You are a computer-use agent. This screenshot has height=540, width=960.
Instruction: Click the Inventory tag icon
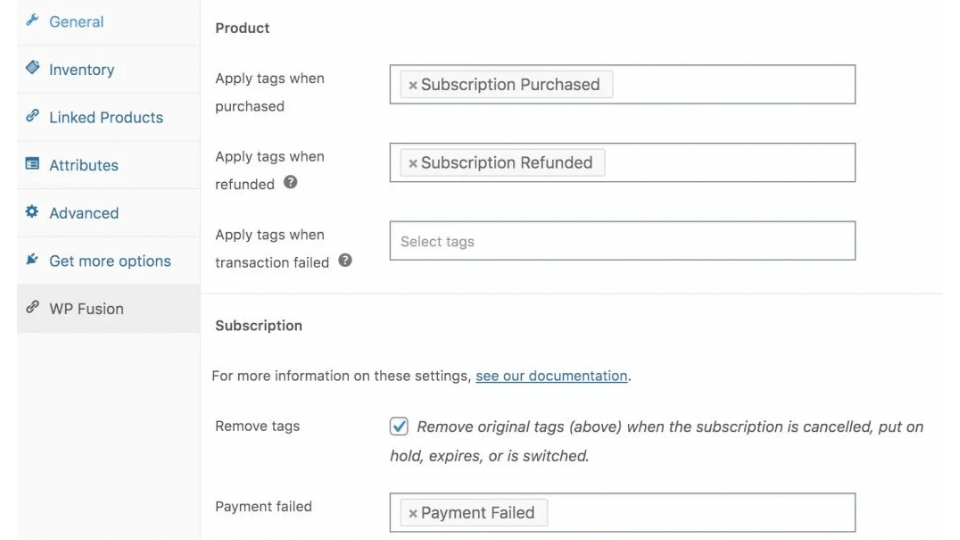pos(32,67)
